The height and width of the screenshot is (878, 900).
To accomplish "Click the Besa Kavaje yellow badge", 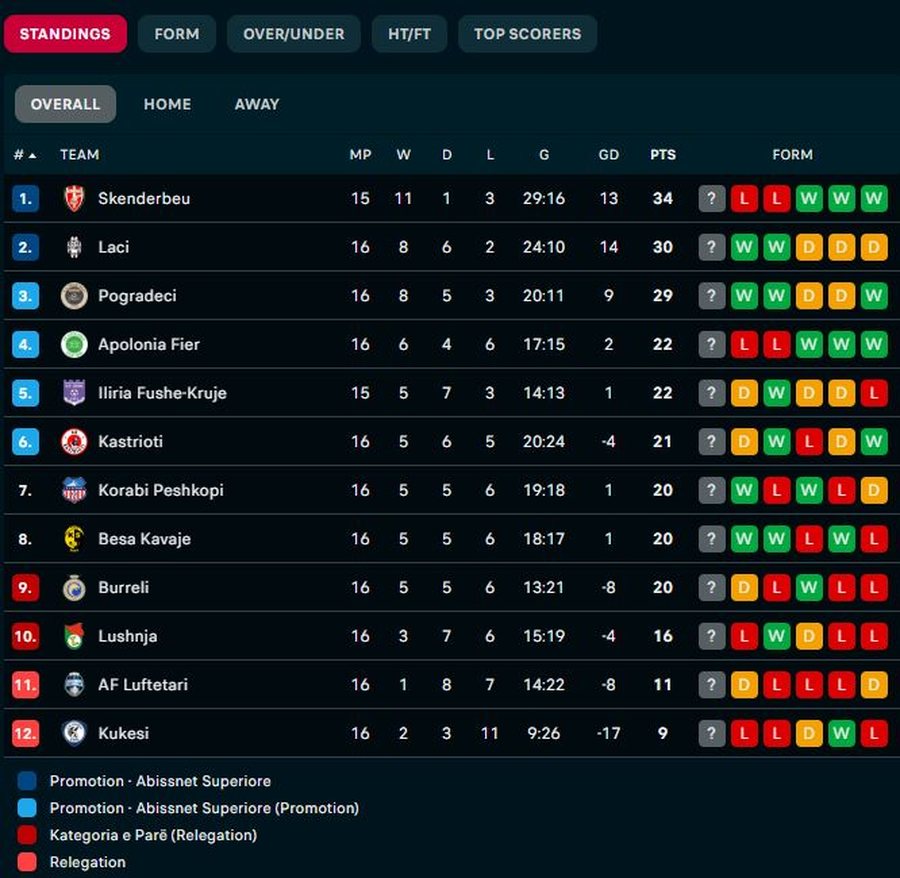I will 74,539.
